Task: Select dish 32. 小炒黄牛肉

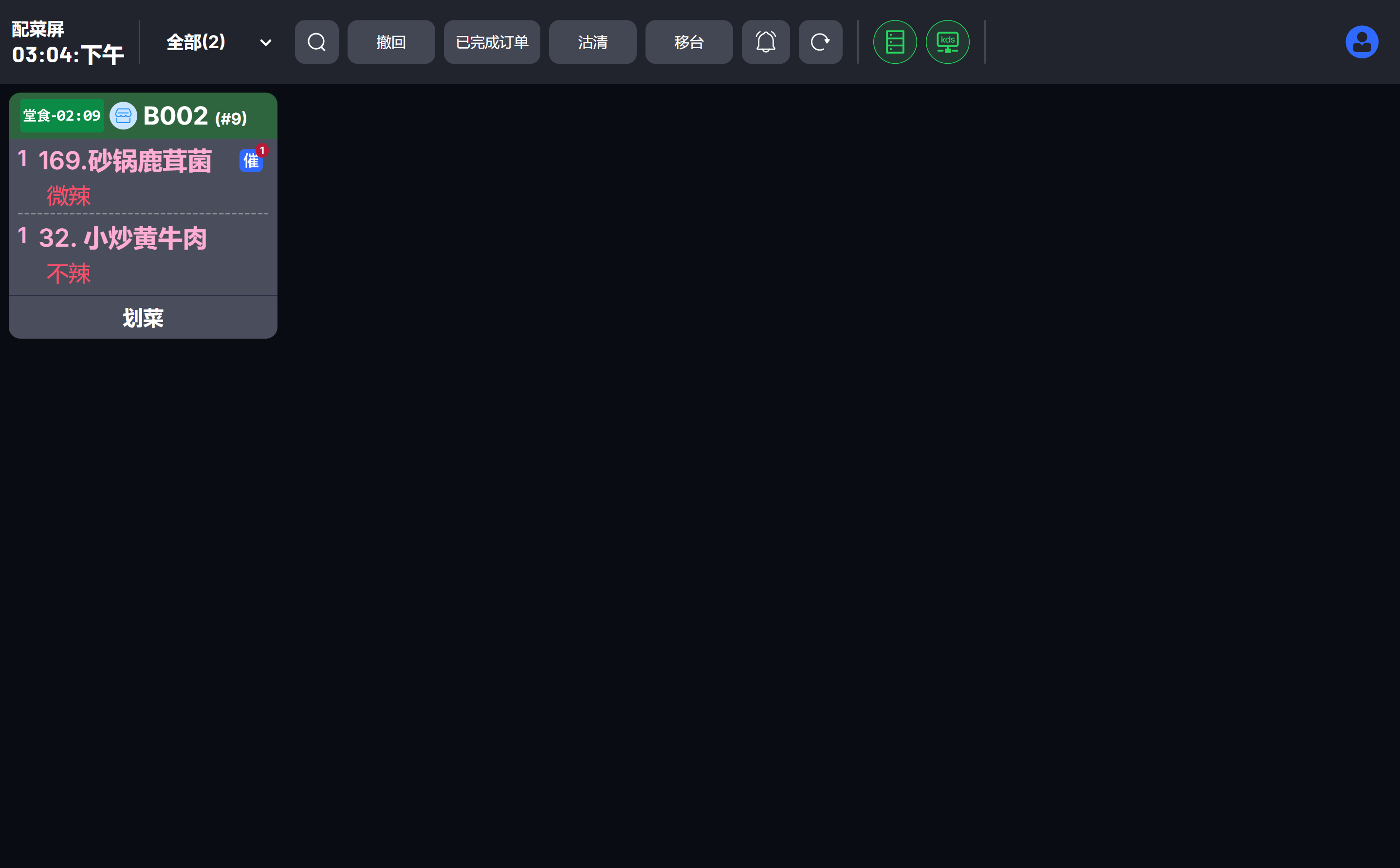Action: pyautogui.click(x=122, y=237)
